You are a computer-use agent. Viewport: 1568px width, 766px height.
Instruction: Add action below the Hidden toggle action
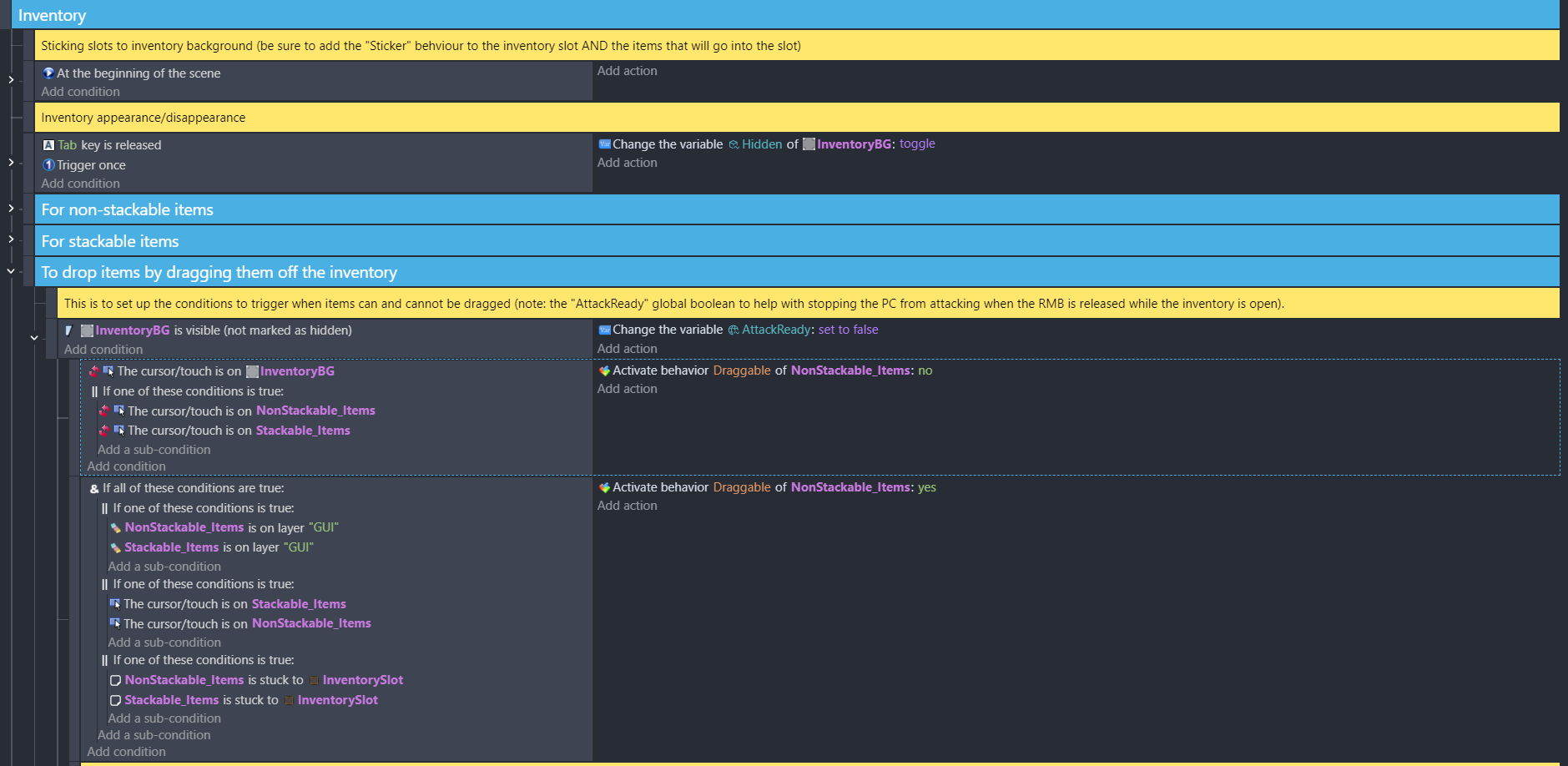tap(628, 163)
